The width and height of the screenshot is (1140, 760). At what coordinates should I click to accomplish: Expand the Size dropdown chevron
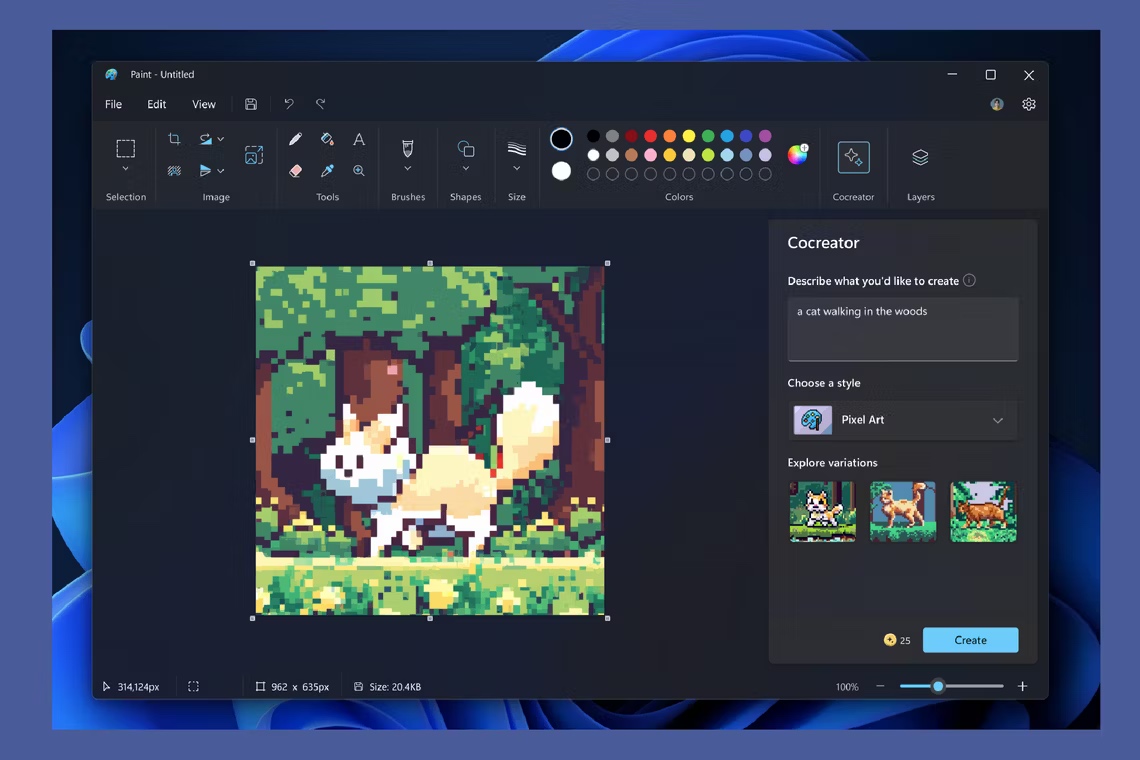(x=517, y=169)
